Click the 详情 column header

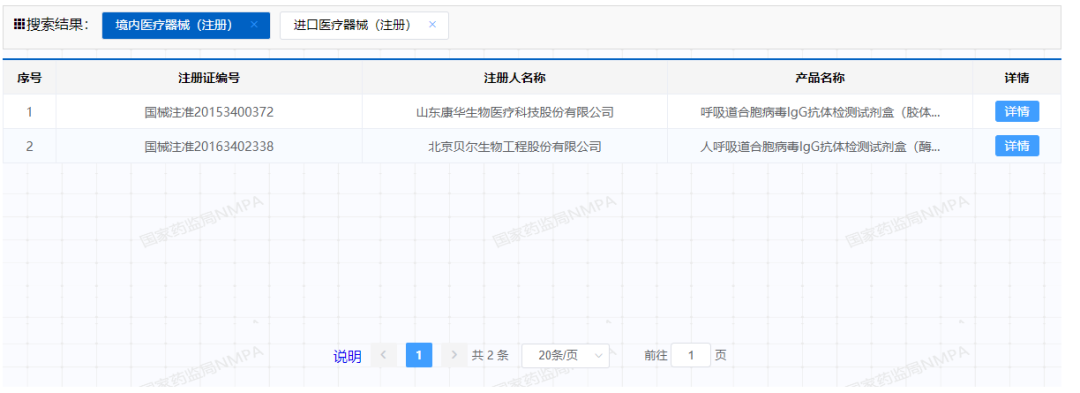[1017, 78]
